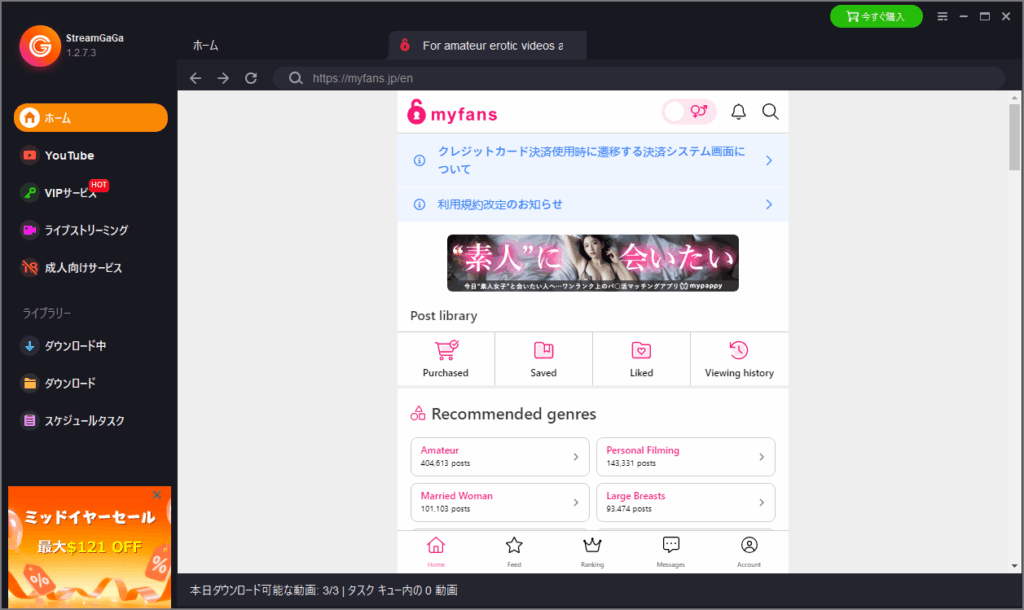Screen dimensions: 1024x610
Task: Click the version number 1.2.7.3
Action: tap(81, 53)
